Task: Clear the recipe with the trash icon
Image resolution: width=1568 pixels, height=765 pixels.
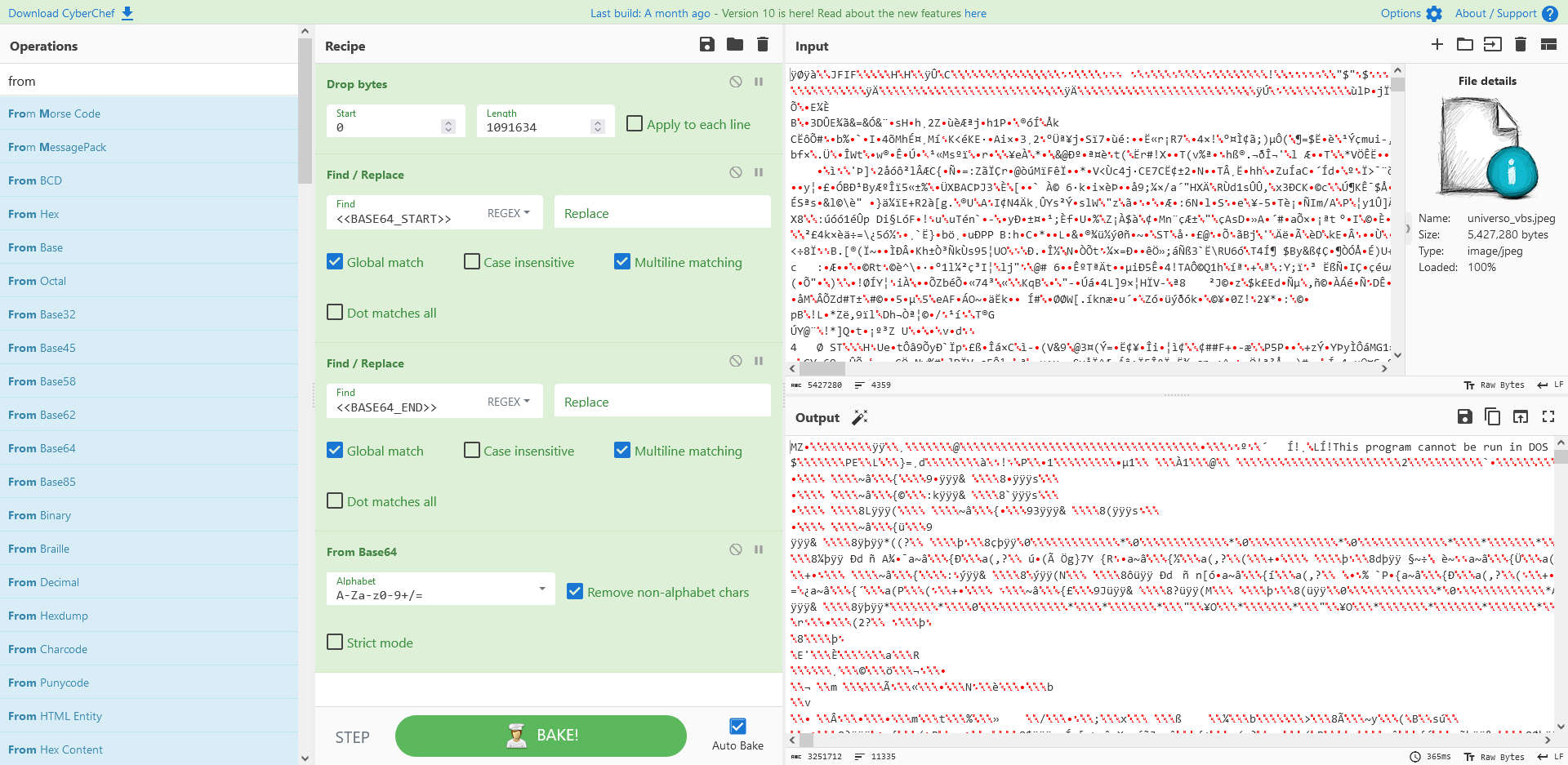Action: click(x=763, y=45)
